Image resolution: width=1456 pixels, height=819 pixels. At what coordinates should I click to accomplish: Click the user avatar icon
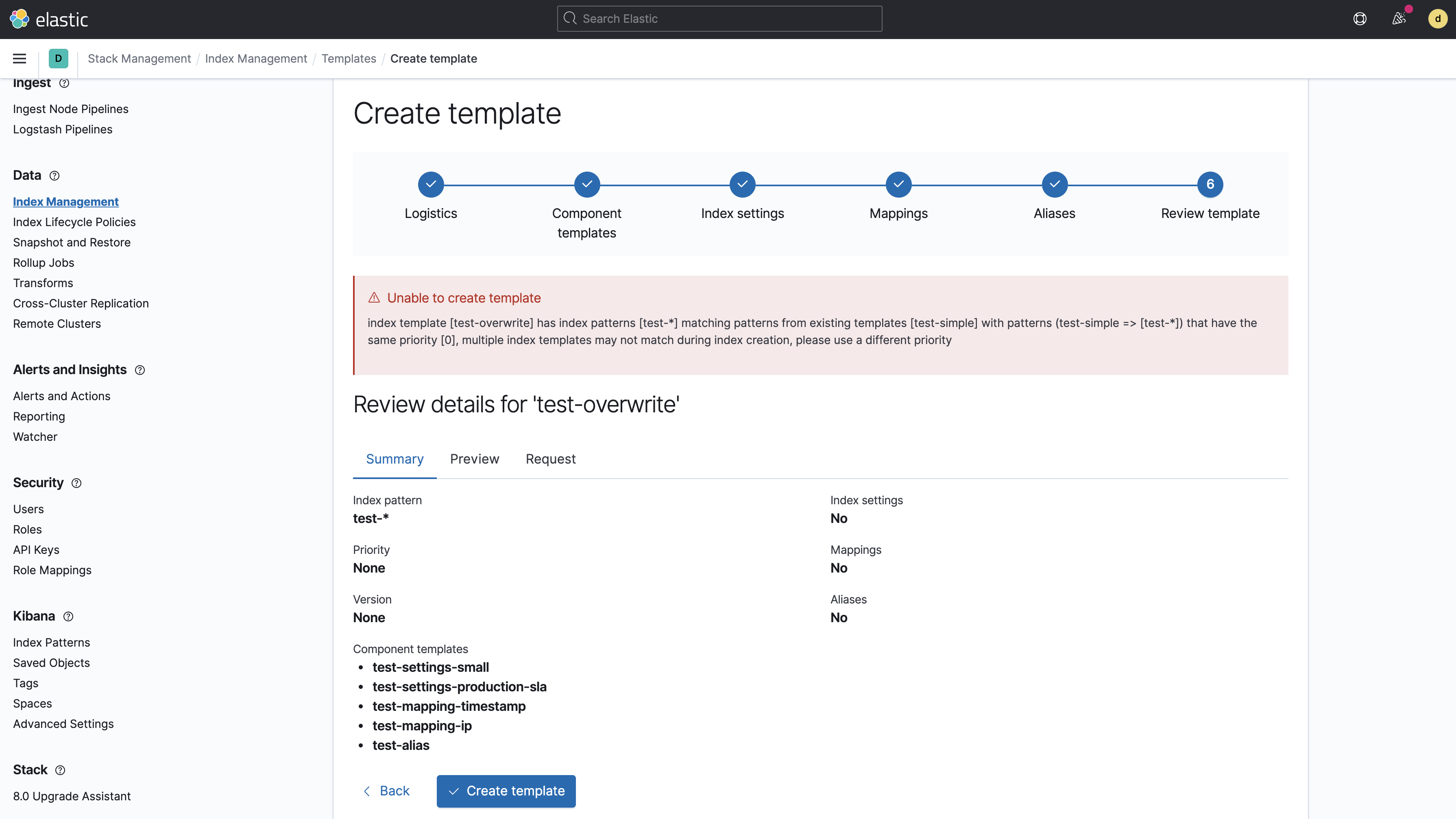tap(1437, 19)
